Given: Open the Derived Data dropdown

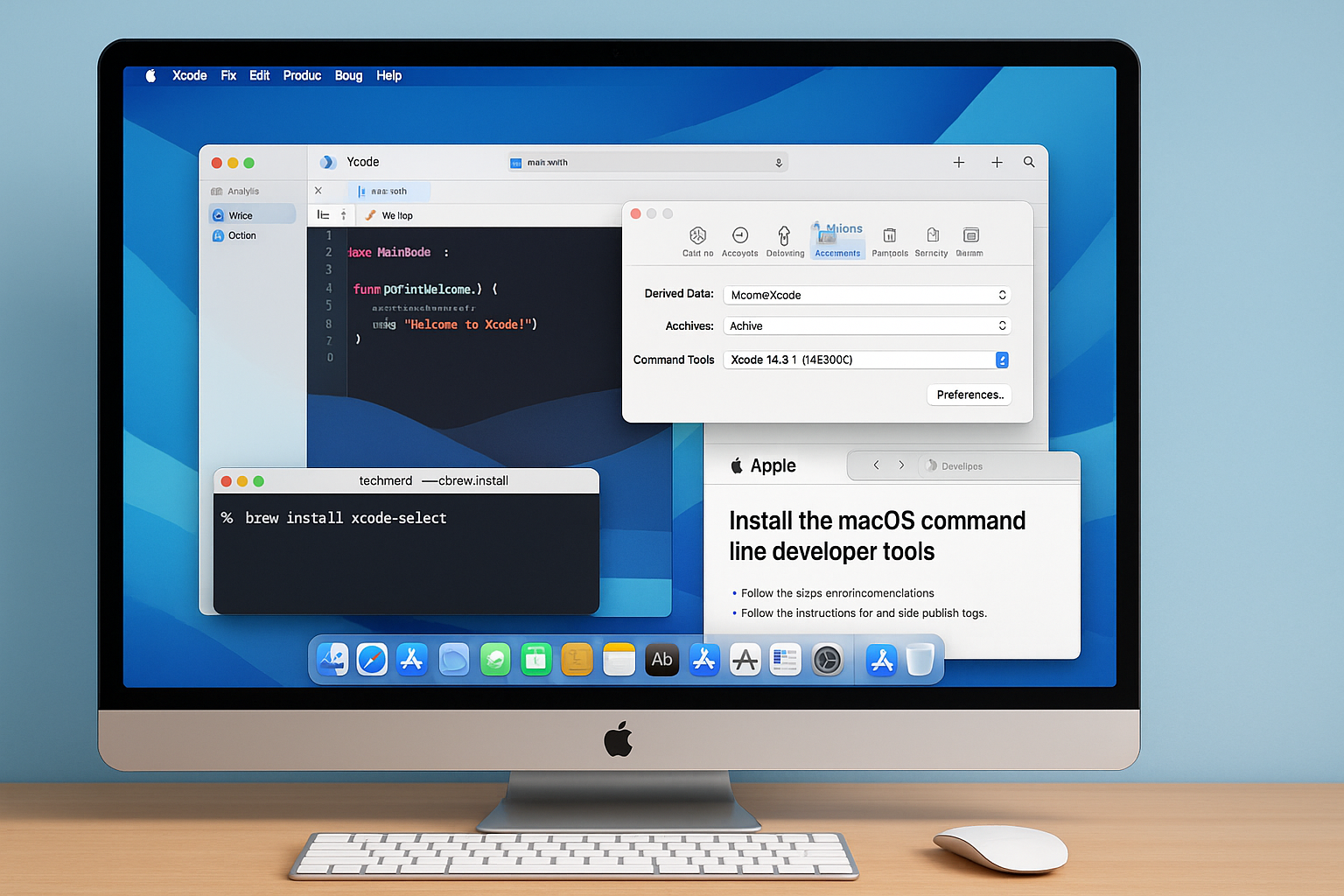Looking at the screenshot, I should point(867,295).
